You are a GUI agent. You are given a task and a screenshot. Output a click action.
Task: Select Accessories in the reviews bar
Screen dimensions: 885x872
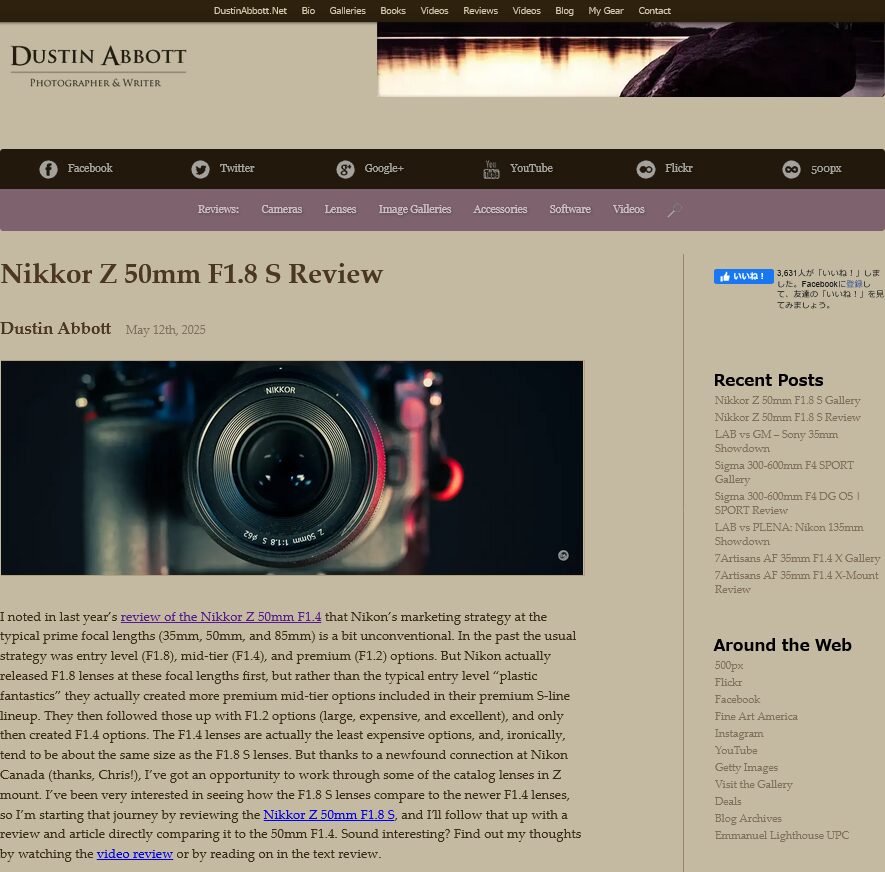pos(500,209)
